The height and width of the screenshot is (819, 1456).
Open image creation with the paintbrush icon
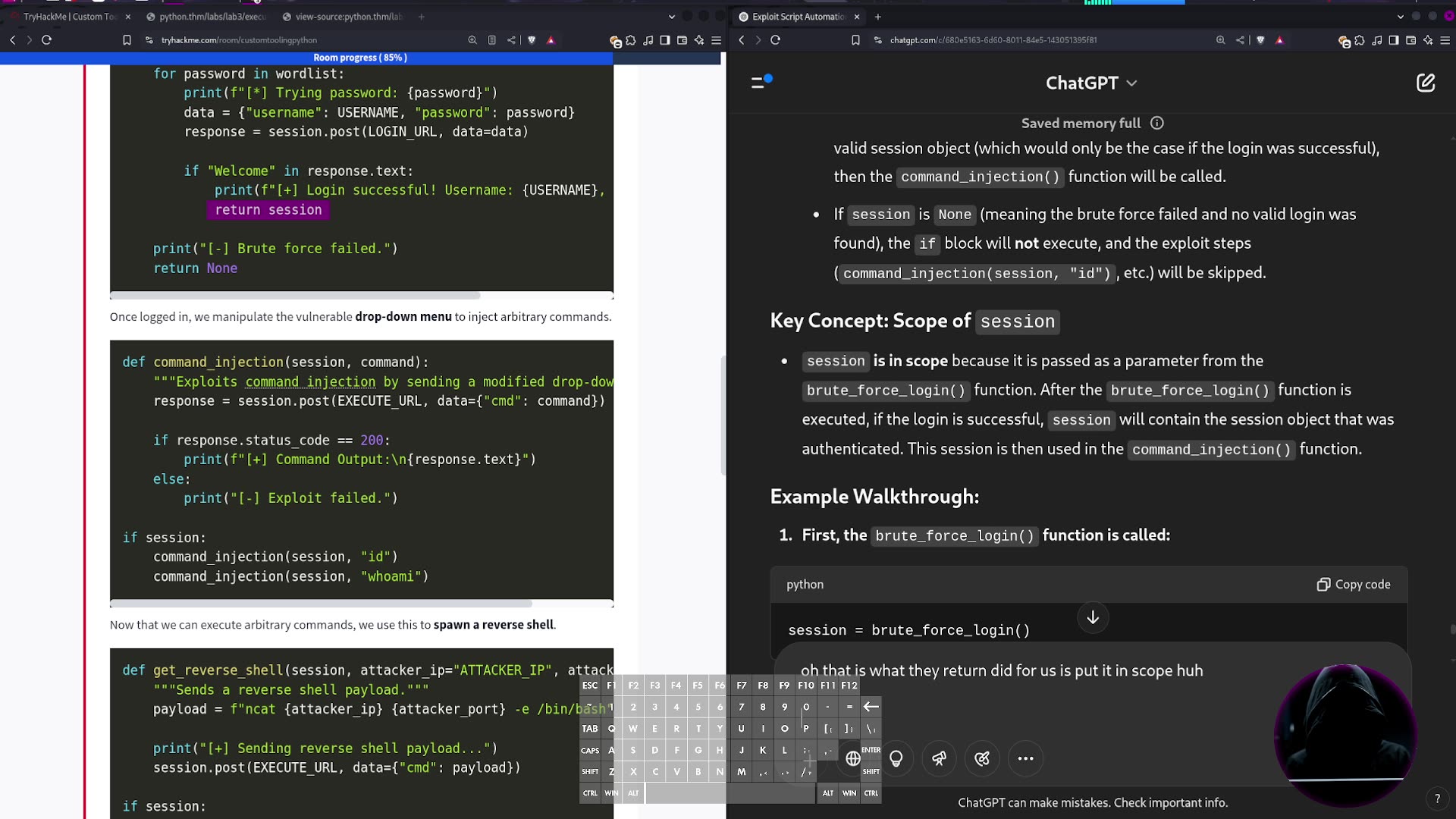pos(982,758)
